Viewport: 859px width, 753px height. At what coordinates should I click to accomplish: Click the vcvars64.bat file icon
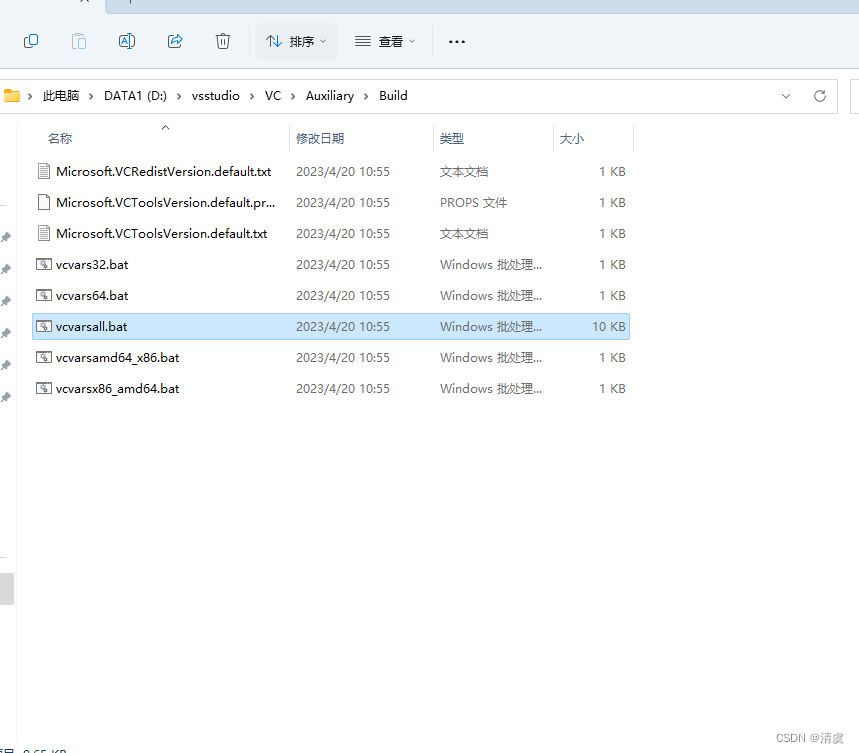click(43, 296)
